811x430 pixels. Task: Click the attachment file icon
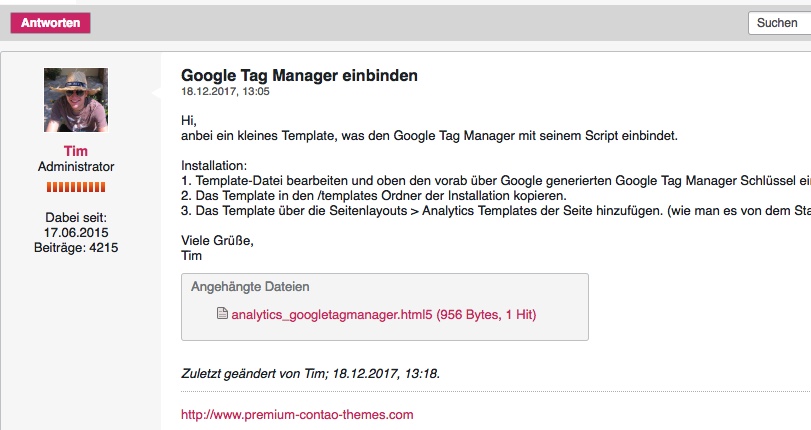pyautogui.click(x=223, y=314)
